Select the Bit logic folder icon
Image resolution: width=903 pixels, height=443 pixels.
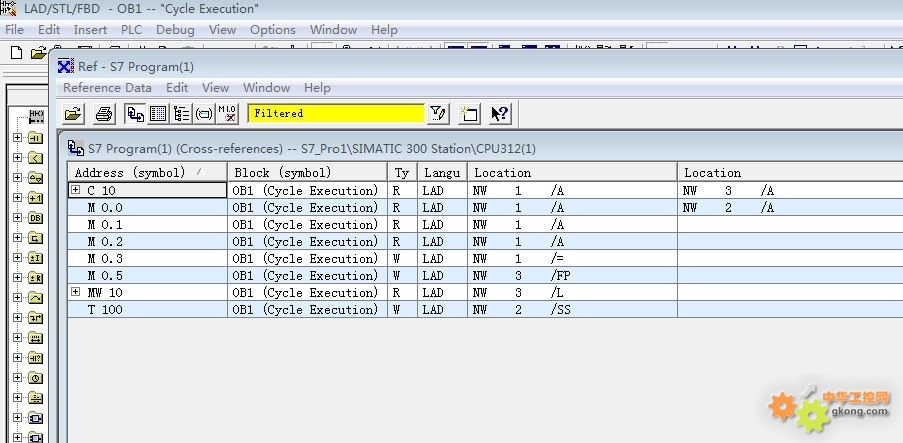click(36, 138)
